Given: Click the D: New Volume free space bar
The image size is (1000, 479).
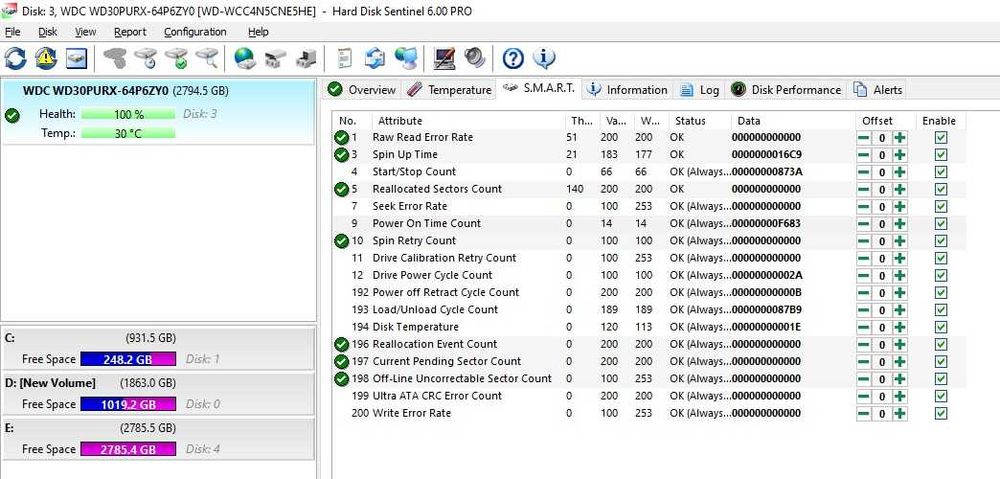Looking at the screenshot, I should click(128, 404).
